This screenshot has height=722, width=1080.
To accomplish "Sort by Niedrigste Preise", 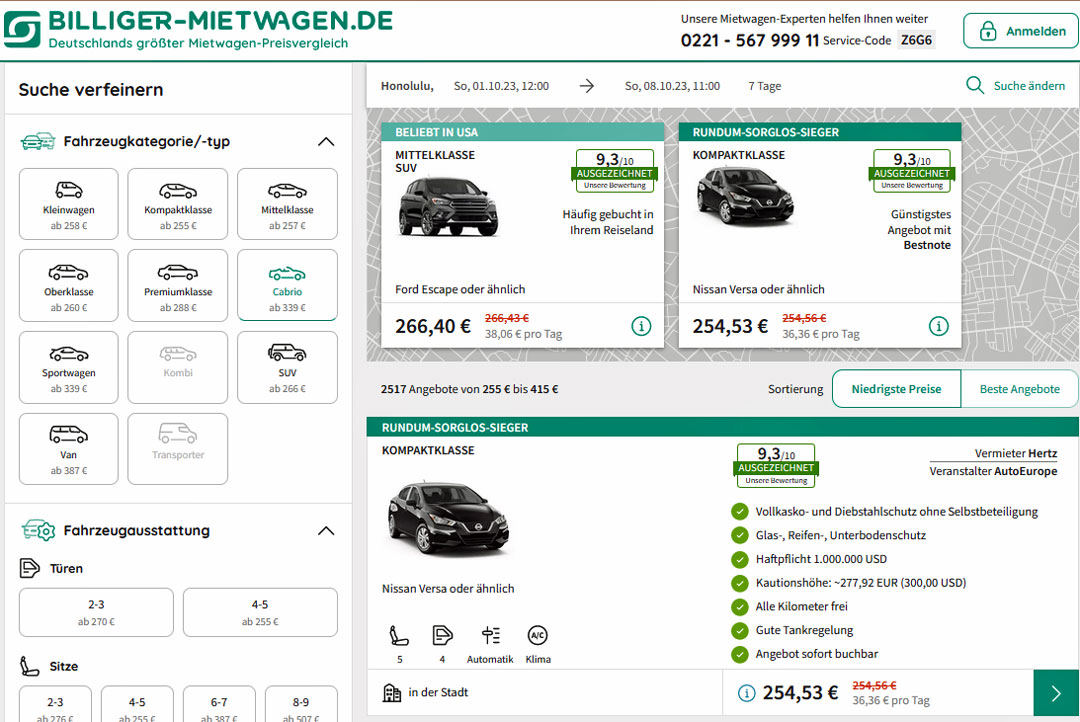I will (x=896, y=389).
